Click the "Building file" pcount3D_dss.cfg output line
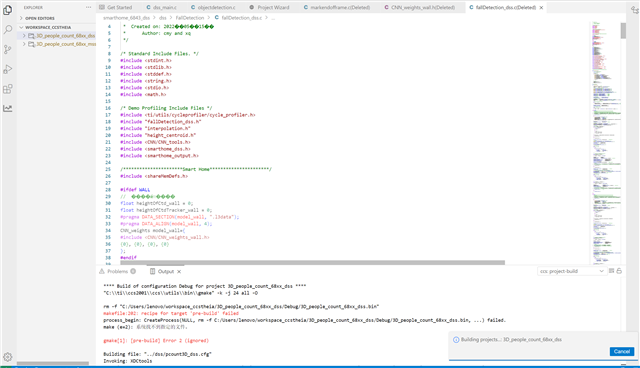Viewport: 640px width, 368px height. (x=158, y=354)
